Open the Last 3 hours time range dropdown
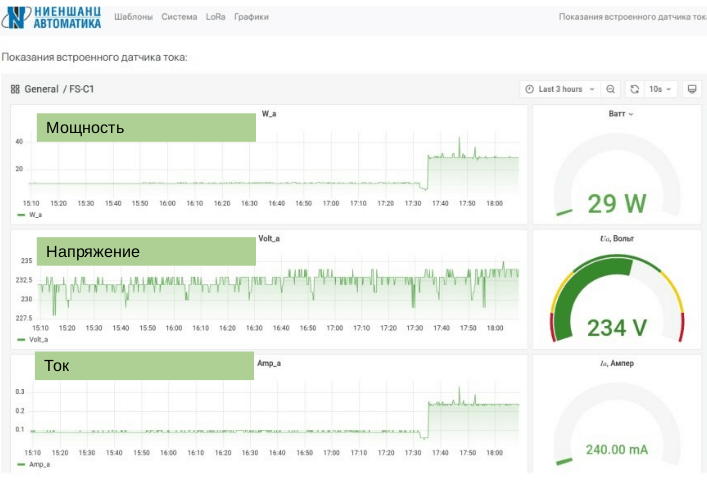The height and width of the screenshot is (495, 707). pos(560,89)
